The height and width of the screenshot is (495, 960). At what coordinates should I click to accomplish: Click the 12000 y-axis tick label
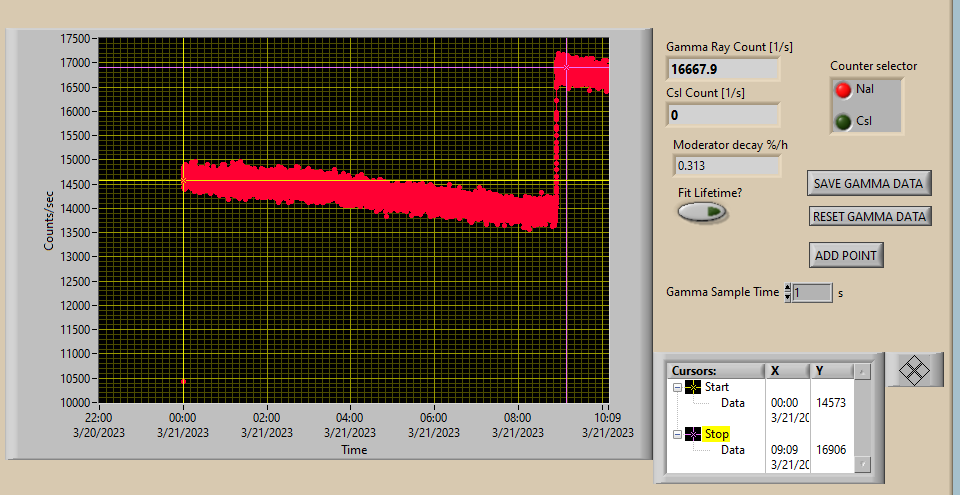(75, 305)
